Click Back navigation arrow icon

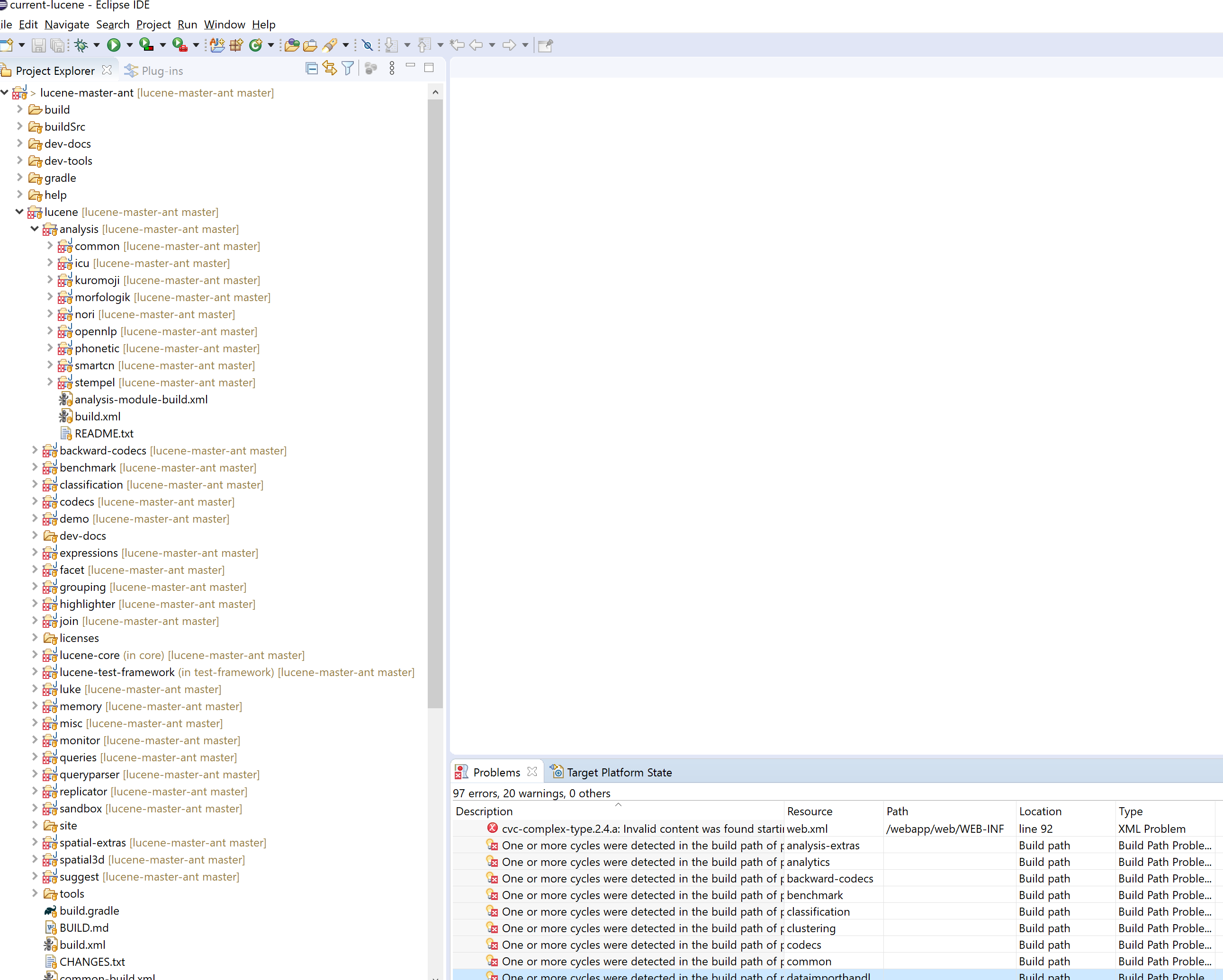coord(477,45)
